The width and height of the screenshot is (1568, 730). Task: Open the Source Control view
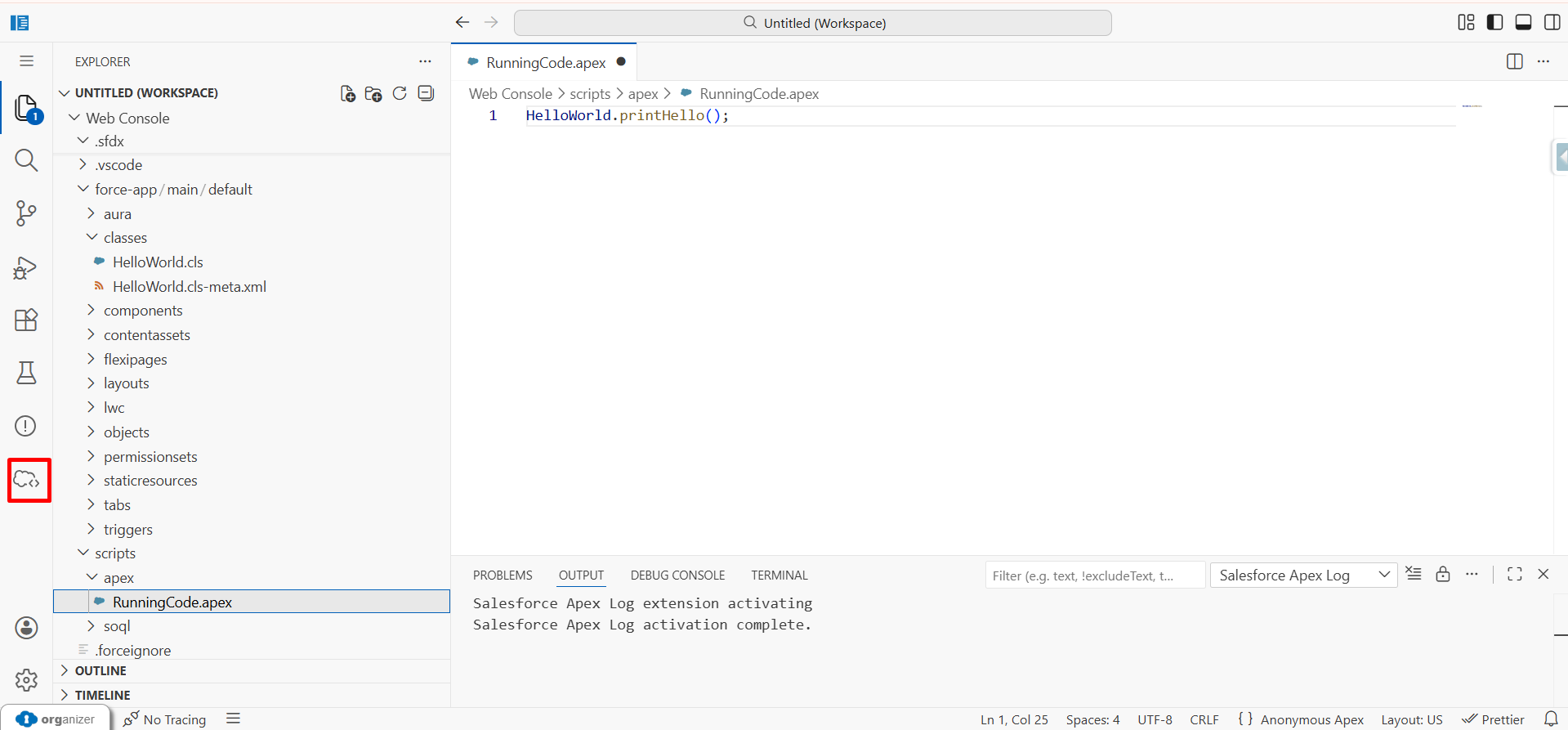pos(26,213)
